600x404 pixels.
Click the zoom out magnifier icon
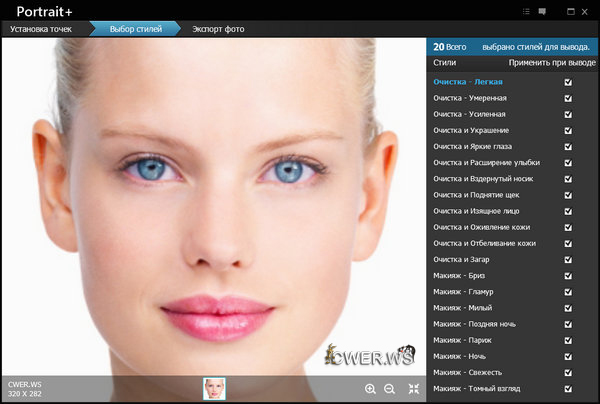click(x=390, y=388)
